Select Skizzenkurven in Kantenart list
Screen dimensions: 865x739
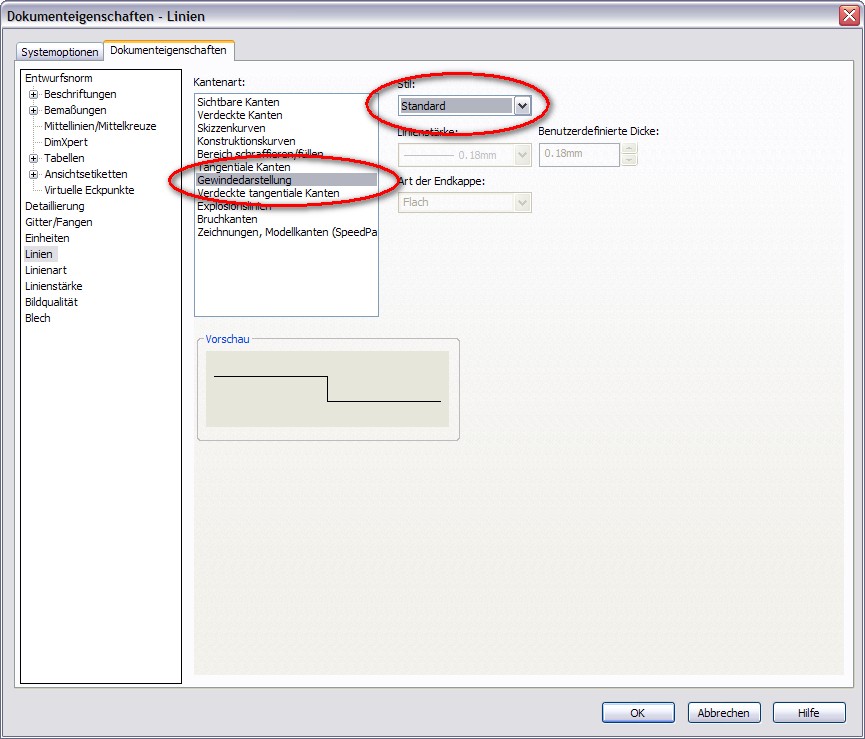(x=286, y=128)
